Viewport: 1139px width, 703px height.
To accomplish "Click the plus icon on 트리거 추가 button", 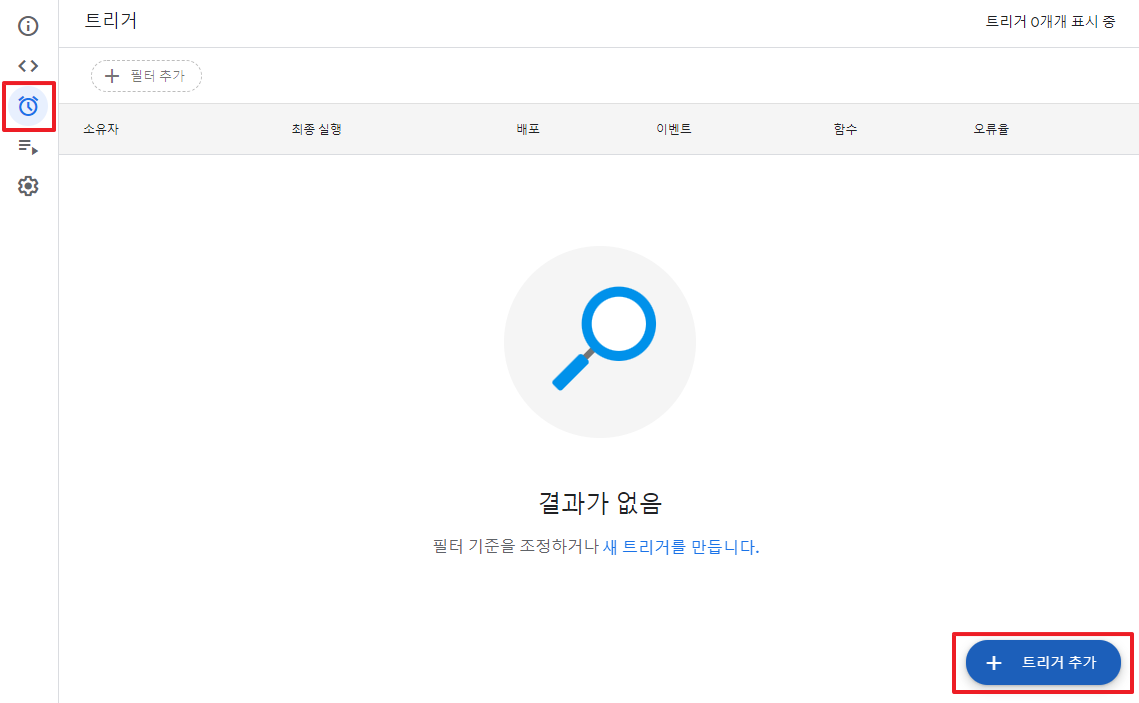I will click(x=994, y=662).
